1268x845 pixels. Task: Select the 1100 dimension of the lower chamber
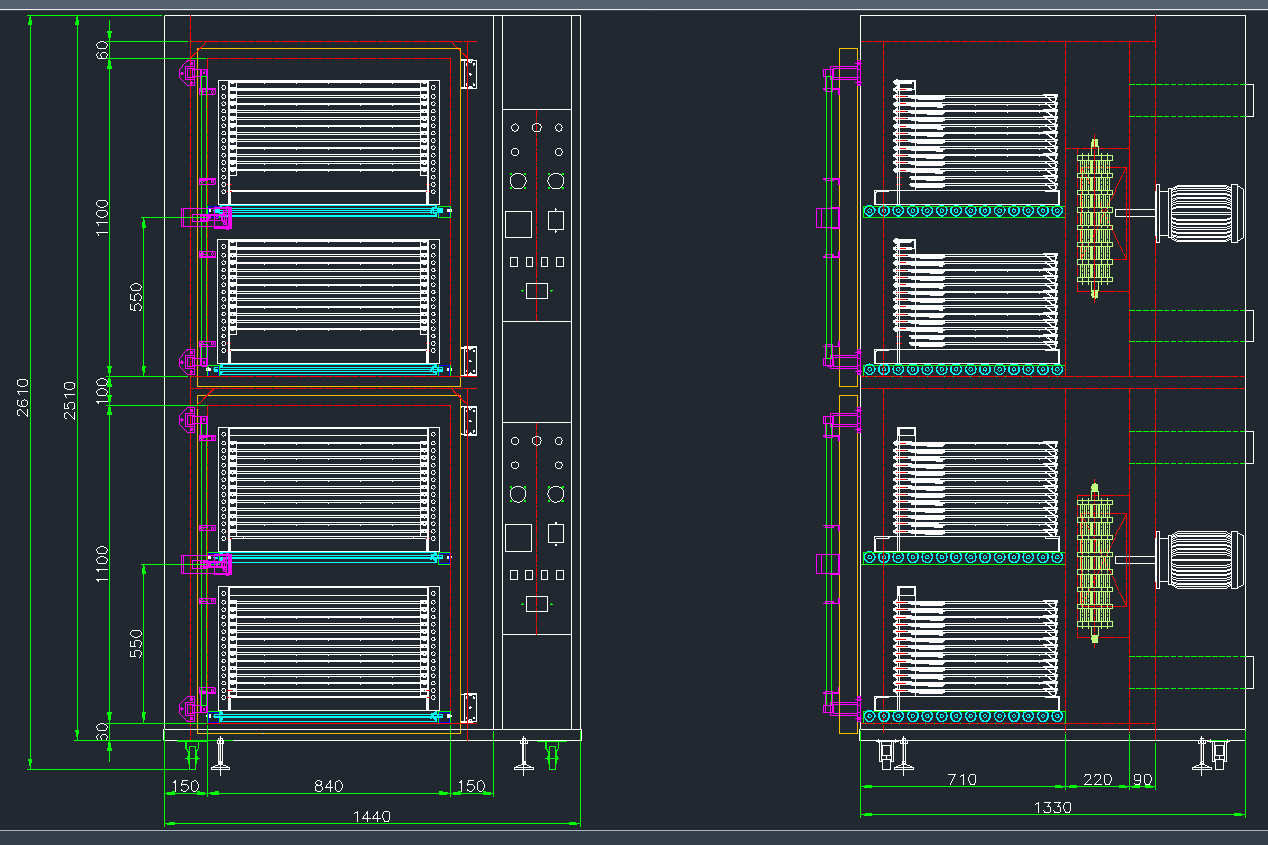coord(102,565)
